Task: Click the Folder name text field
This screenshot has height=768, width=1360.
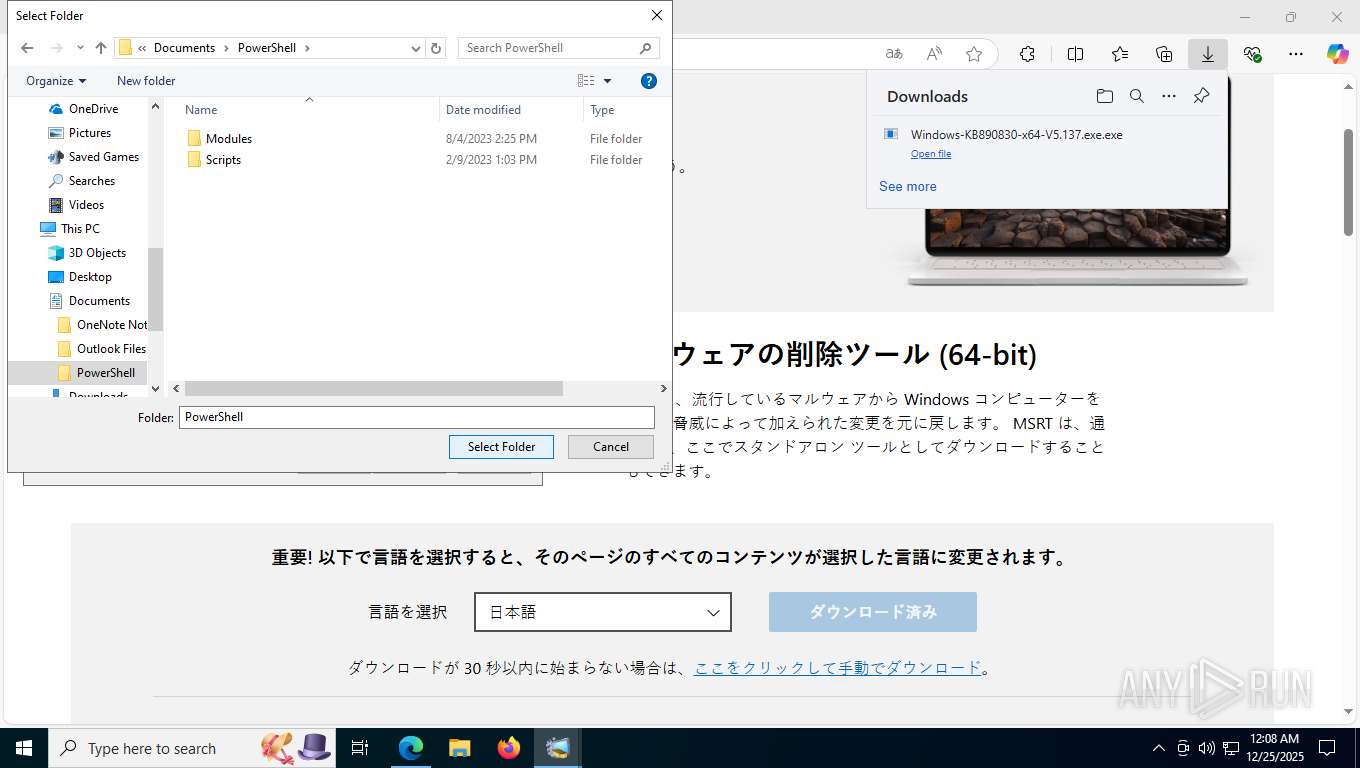Action: point(416,417)
